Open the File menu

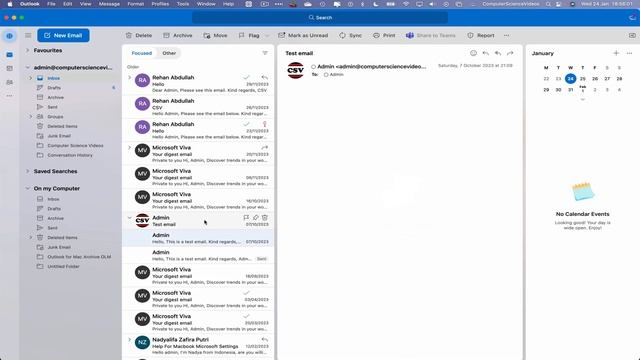(51, 4)
